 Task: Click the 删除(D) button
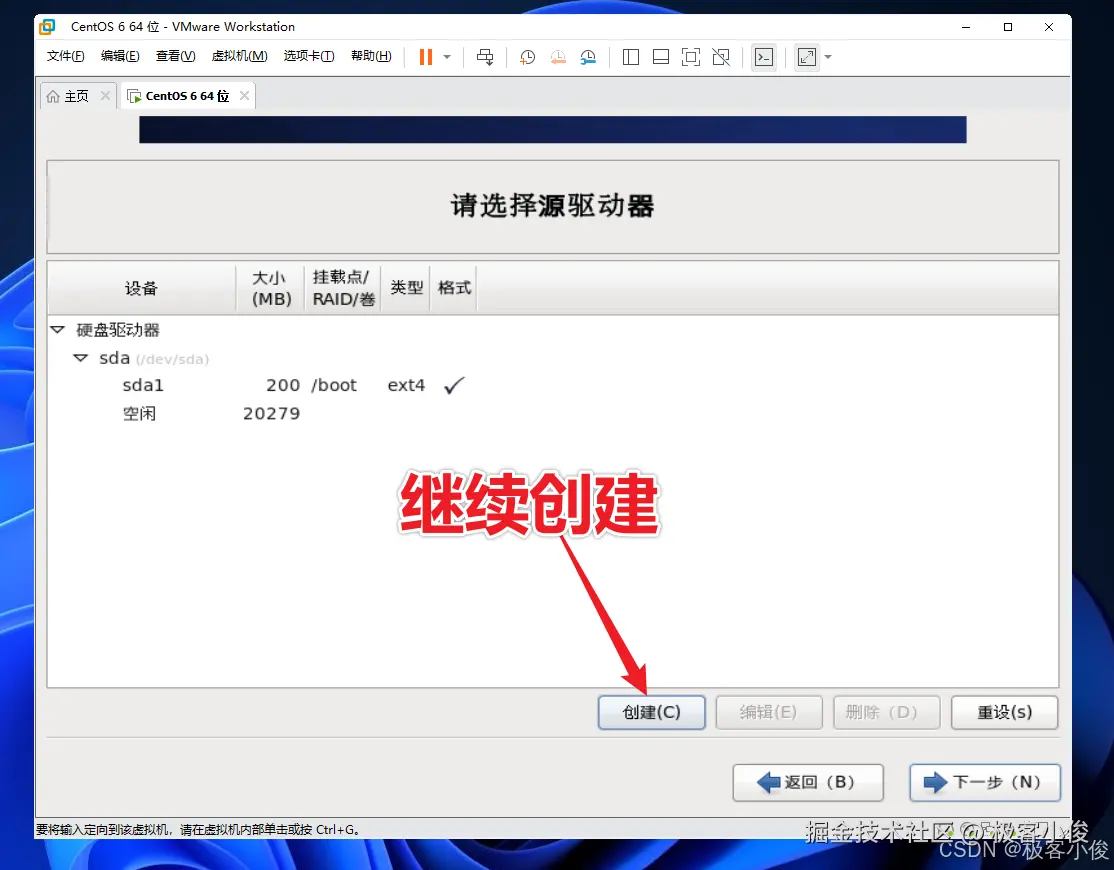click(887, 712)
